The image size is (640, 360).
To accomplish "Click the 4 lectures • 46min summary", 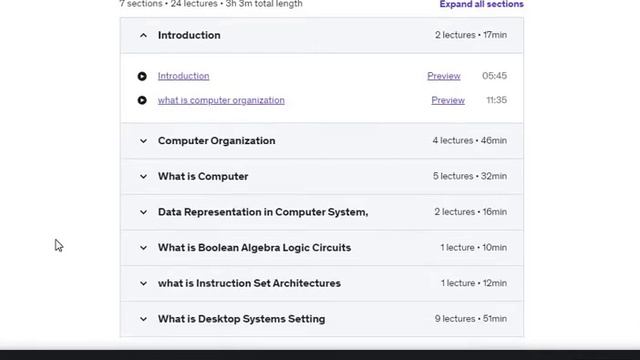I will pyautogui.click(x=469, y=140).
